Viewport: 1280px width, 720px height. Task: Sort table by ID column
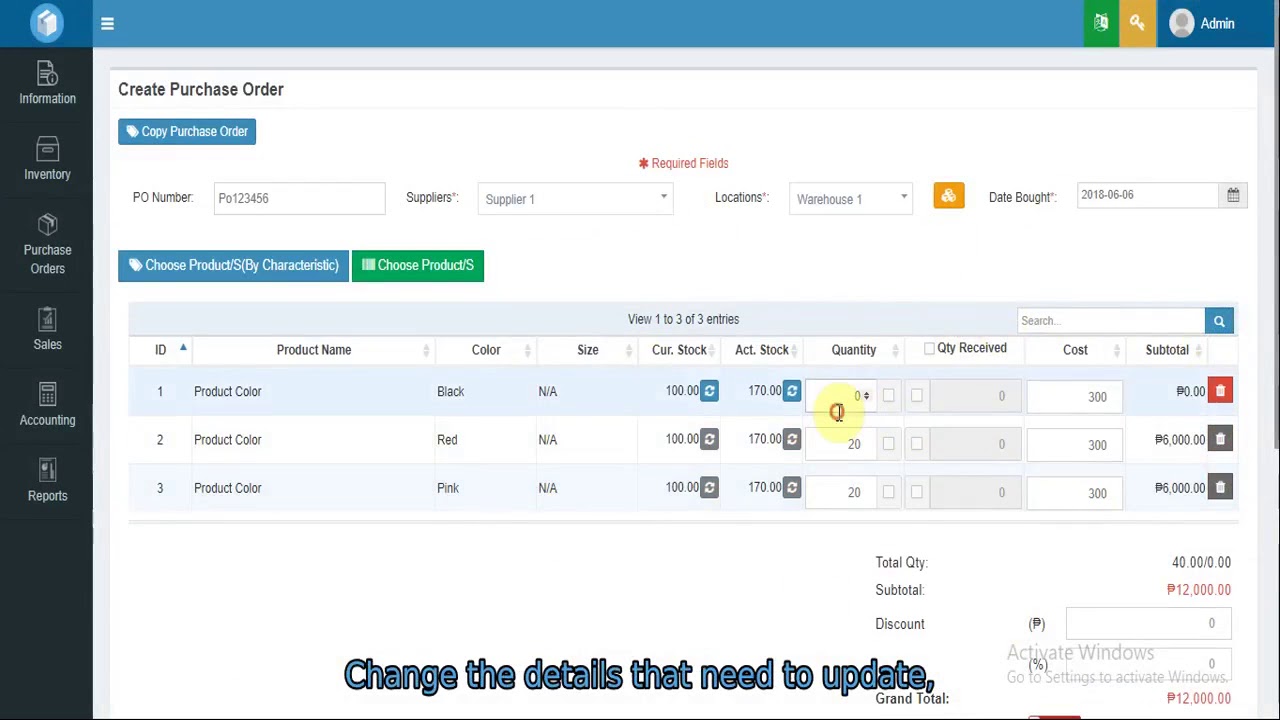(160, 350)
